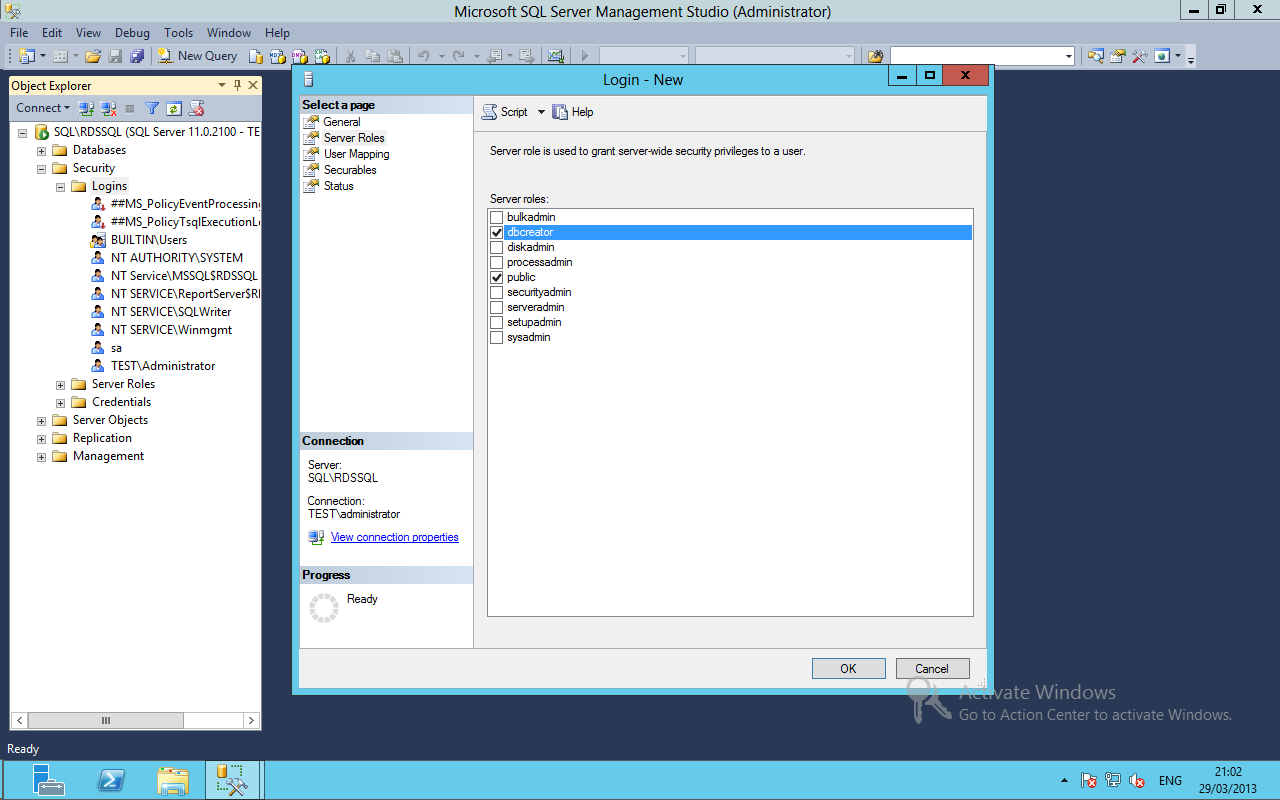Expand the Replication tree node
1280x800 pixels.
point(41,438)
